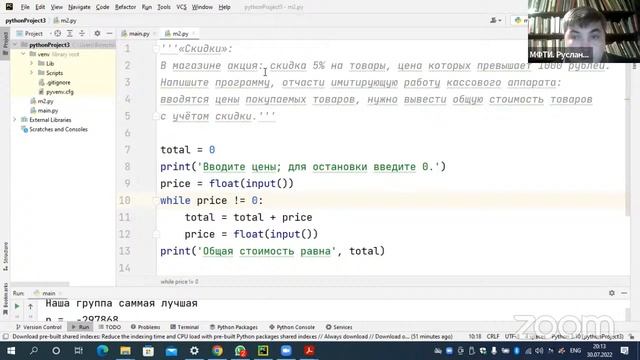
Task: Click PyCharm app logo in title bar
Action: [x=9, y=7]
